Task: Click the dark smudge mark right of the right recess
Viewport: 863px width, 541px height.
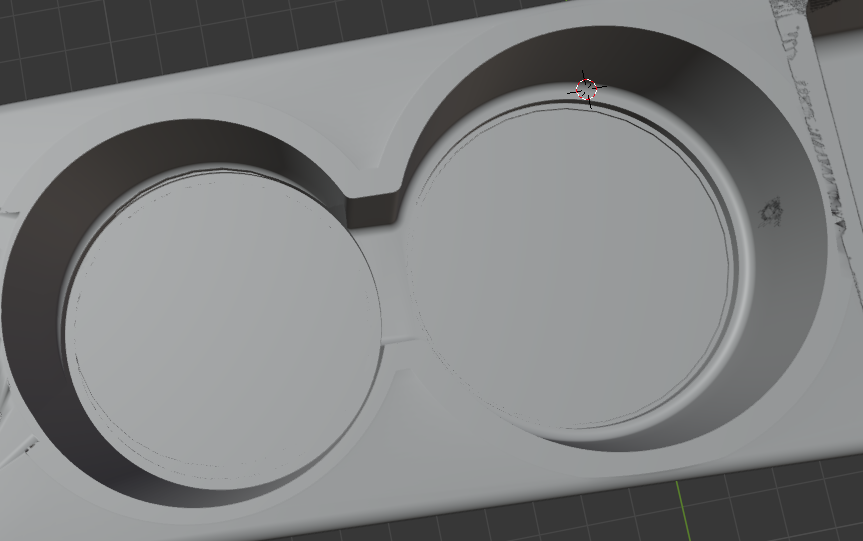Action: [771, 211]
